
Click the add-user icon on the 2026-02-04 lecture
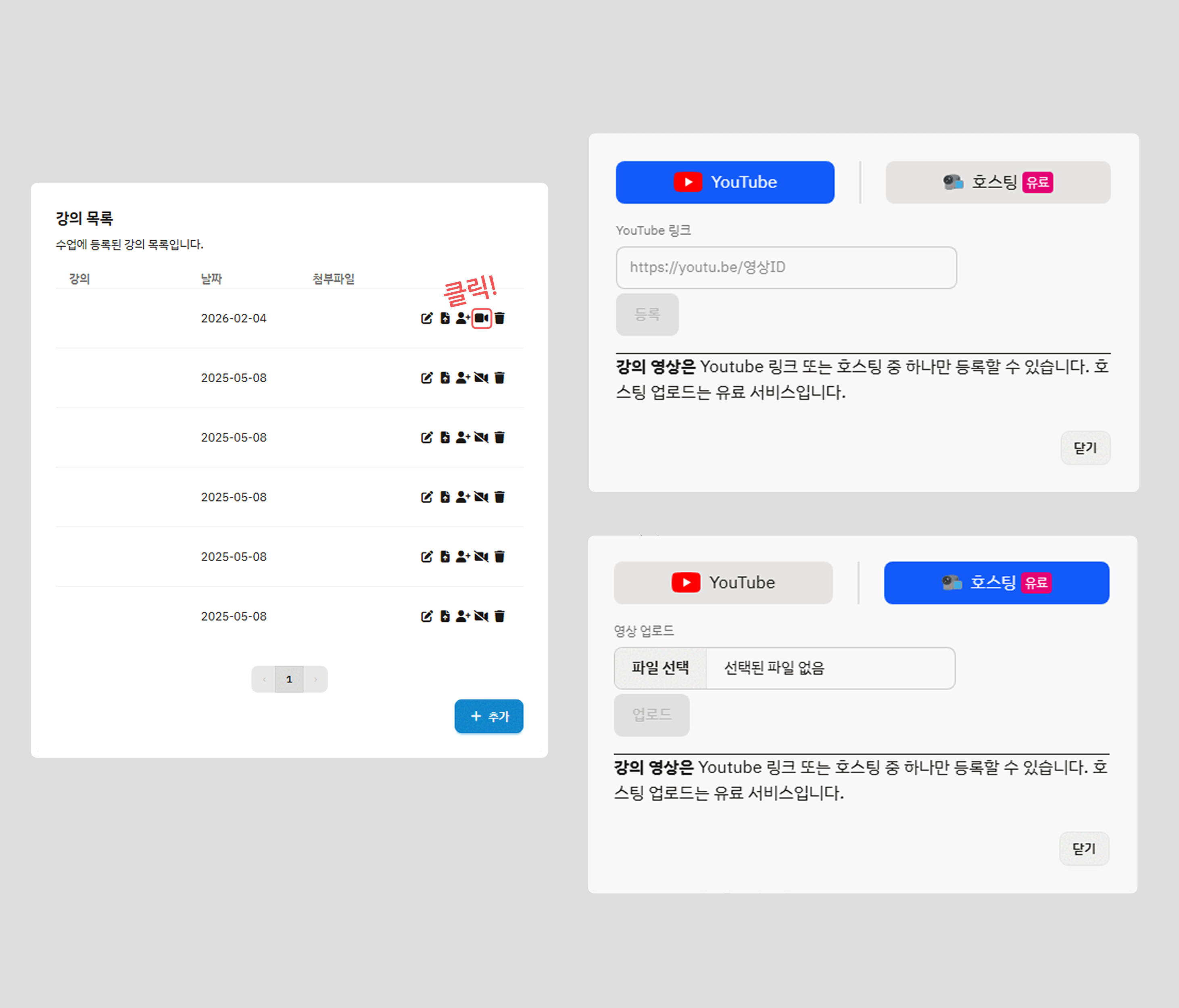click(463, 318)
